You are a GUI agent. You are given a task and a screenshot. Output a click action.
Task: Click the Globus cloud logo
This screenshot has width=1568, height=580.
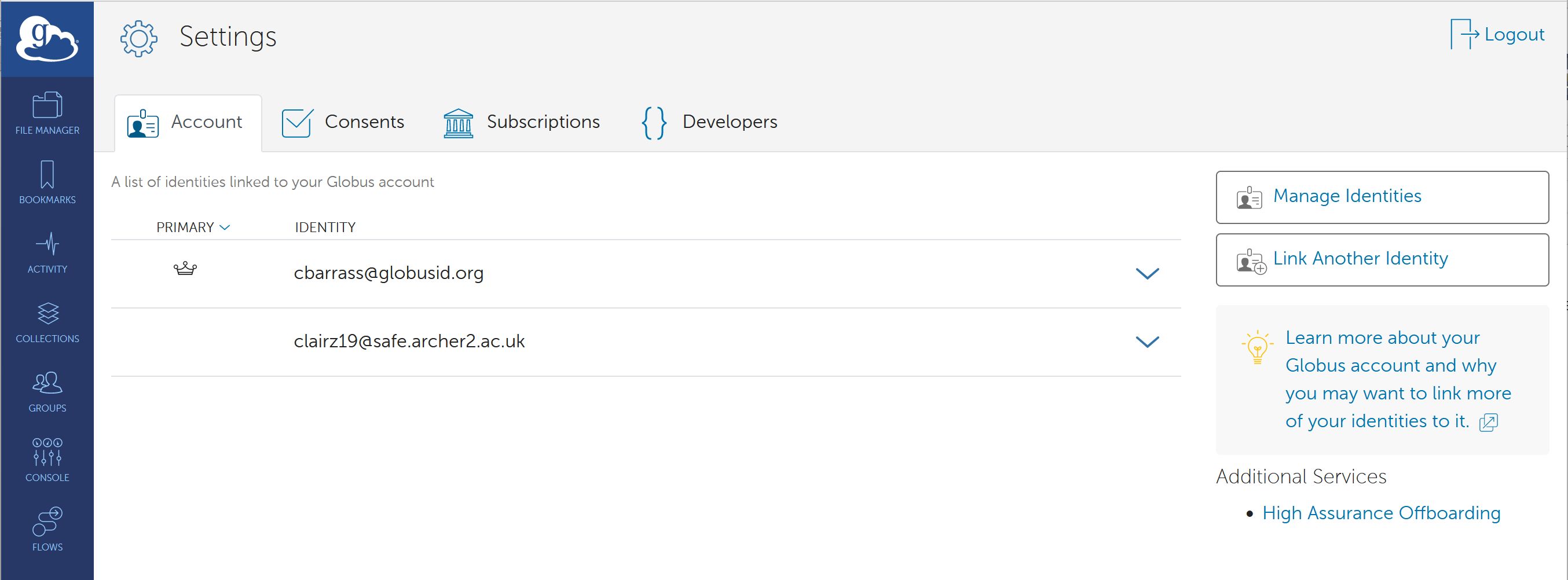coord(47,38)
